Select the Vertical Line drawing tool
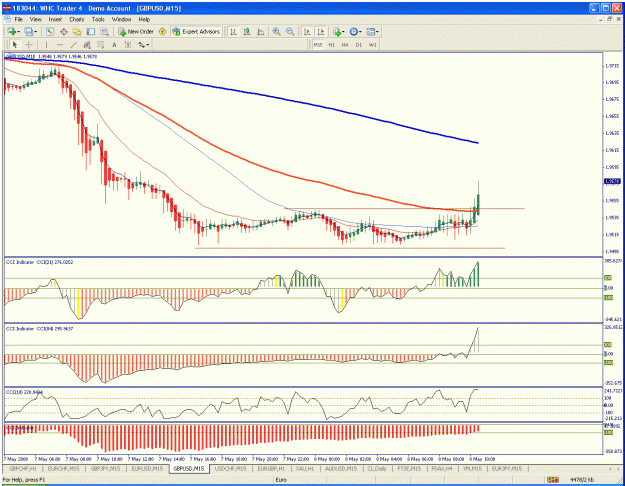This screenshot has height=486, width=625. pyautogui.click(x=46, y=45)
